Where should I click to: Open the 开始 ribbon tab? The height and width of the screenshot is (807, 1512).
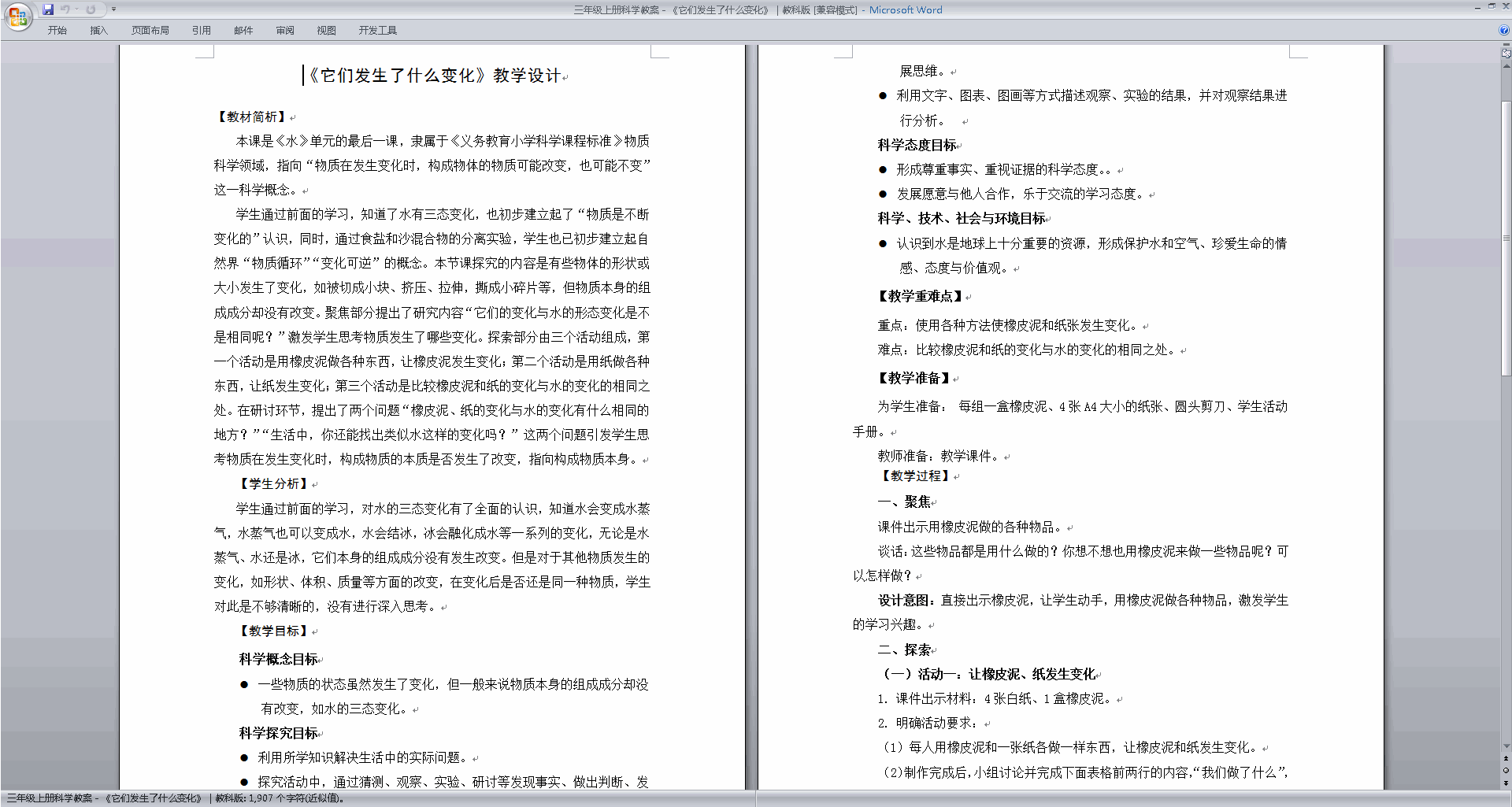[x=57, y=31]
